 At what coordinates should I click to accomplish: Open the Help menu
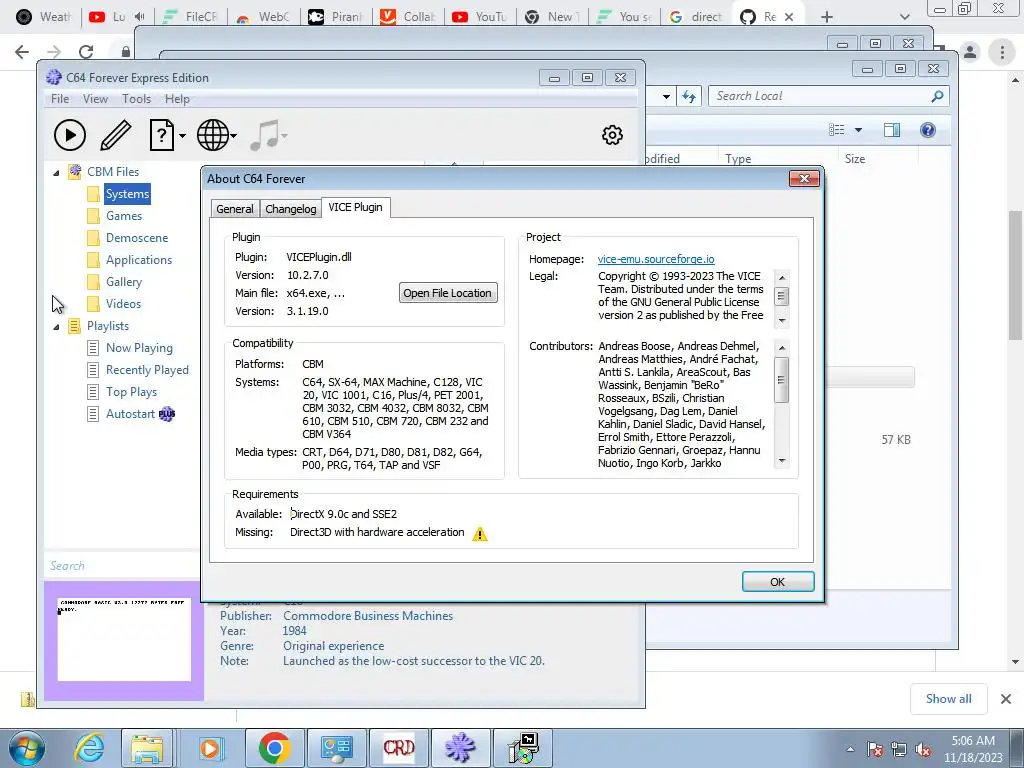tap(177, 99)
